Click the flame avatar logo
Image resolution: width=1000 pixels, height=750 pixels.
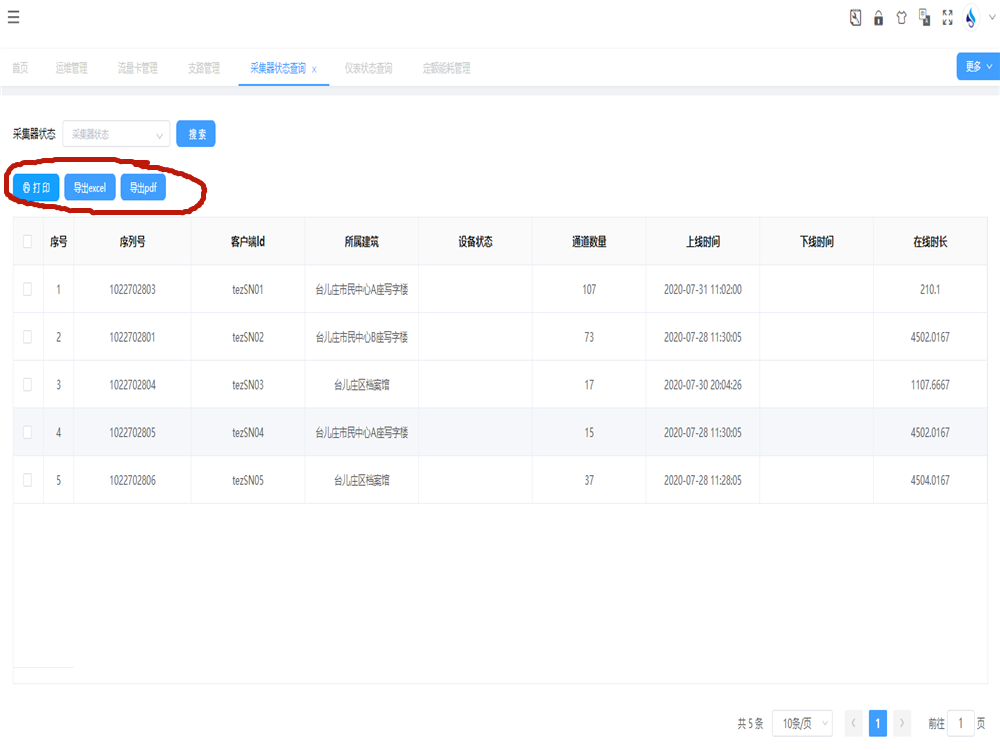coord(971,17)
